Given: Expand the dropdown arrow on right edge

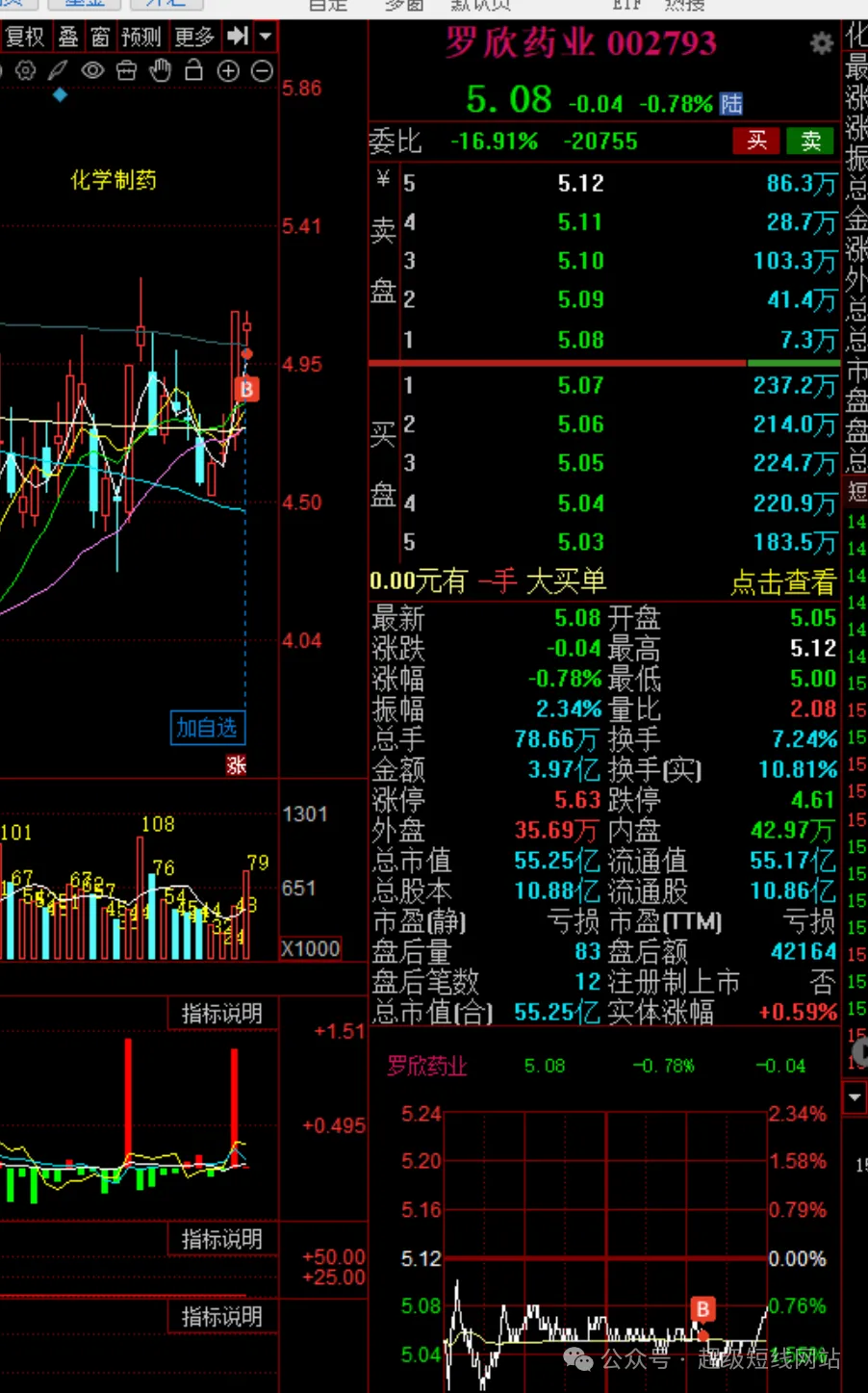Looking at the screenshot, I should pyautogui.click(x=855, y=1097).
